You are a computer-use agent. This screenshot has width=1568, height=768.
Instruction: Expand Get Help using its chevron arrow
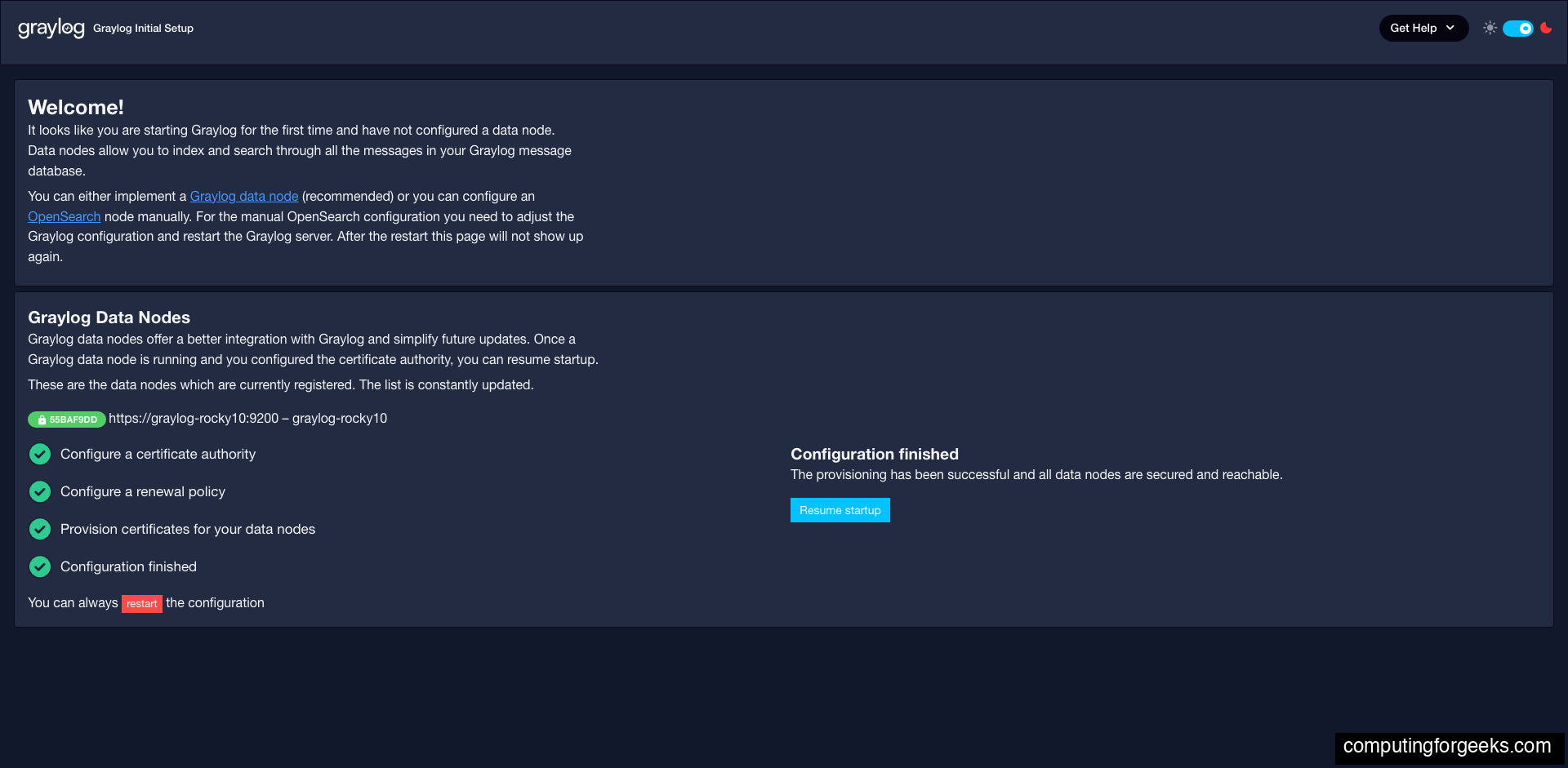(1451, 28)
